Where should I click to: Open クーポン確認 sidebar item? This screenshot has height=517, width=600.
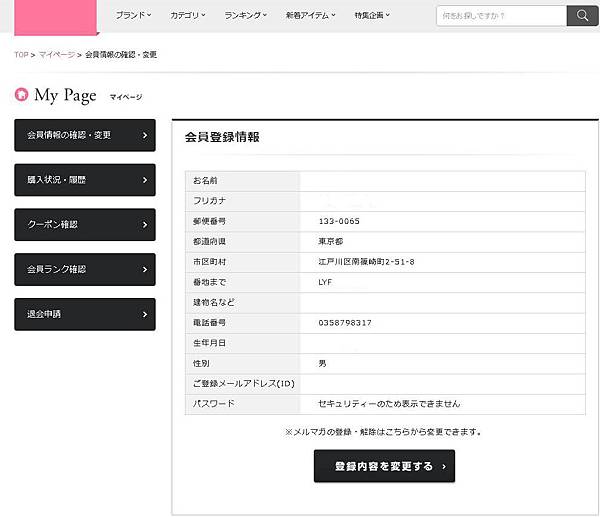[x=85, y=225]
